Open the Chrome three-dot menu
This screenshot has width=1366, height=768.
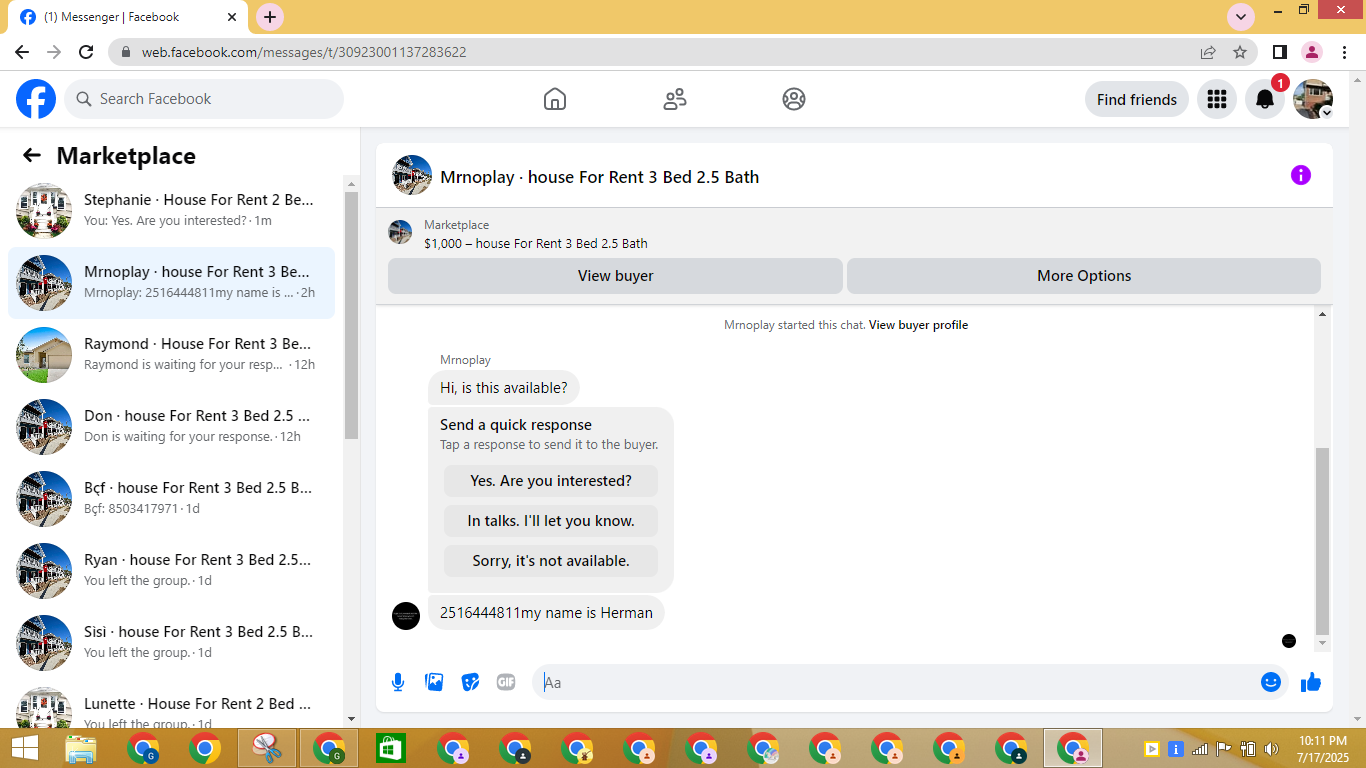point(1344,52)
